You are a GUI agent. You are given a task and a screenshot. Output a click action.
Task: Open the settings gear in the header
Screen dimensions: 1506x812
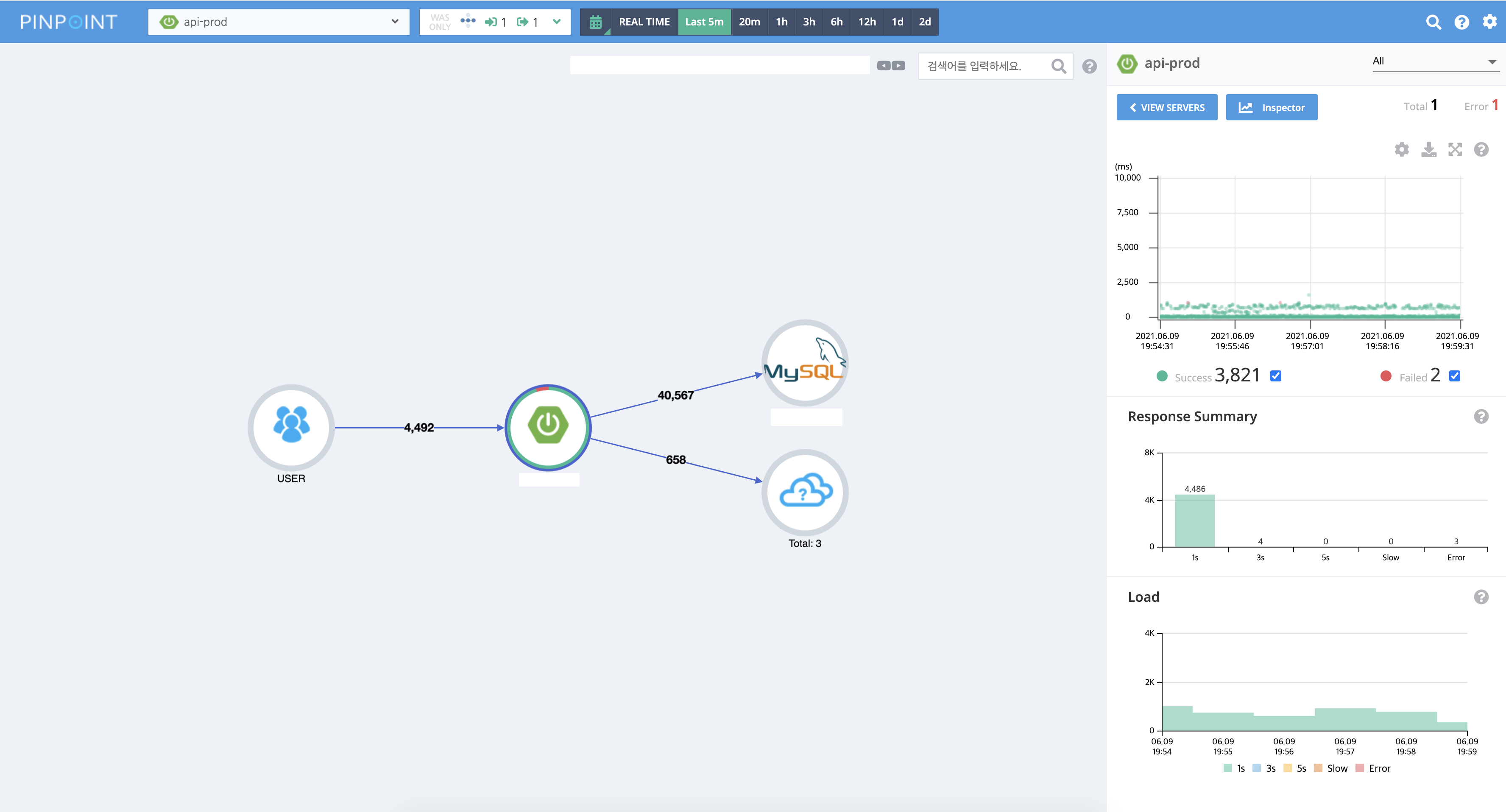click(1489, 22)
